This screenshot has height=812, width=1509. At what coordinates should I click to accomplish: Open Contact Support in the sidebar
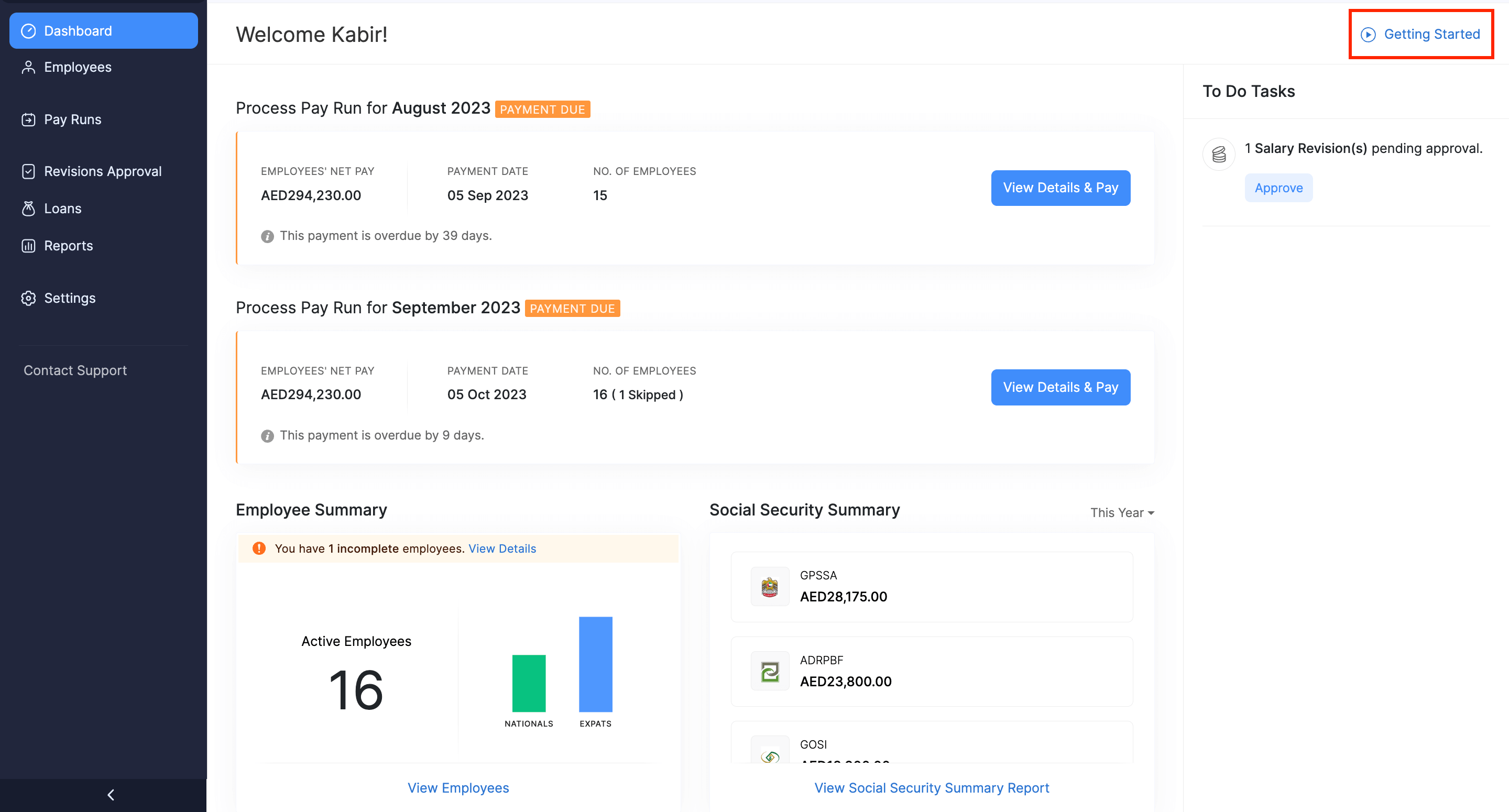75,370
